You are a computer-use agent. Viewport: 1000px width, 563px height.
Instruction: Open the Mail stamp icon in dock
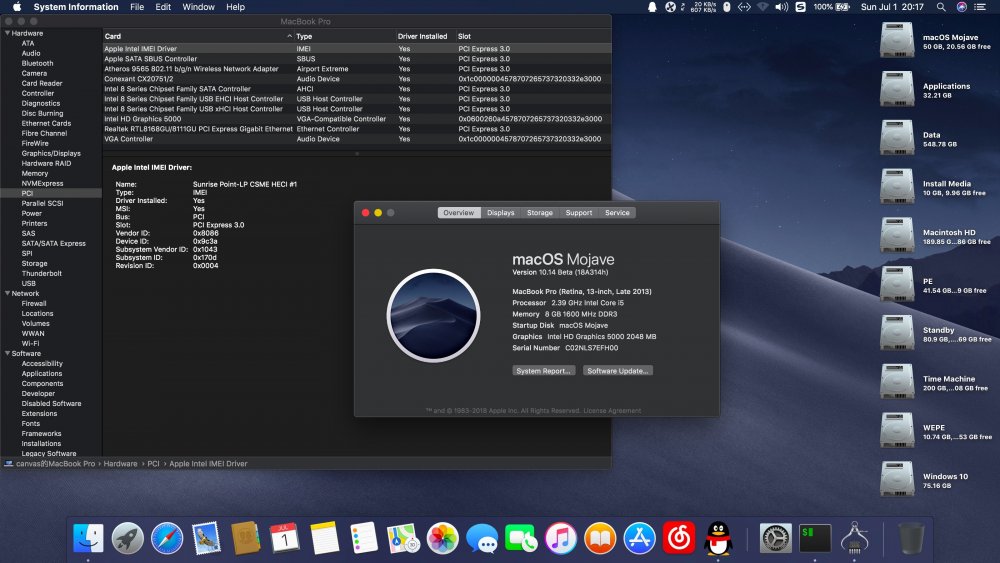[206, 538]
